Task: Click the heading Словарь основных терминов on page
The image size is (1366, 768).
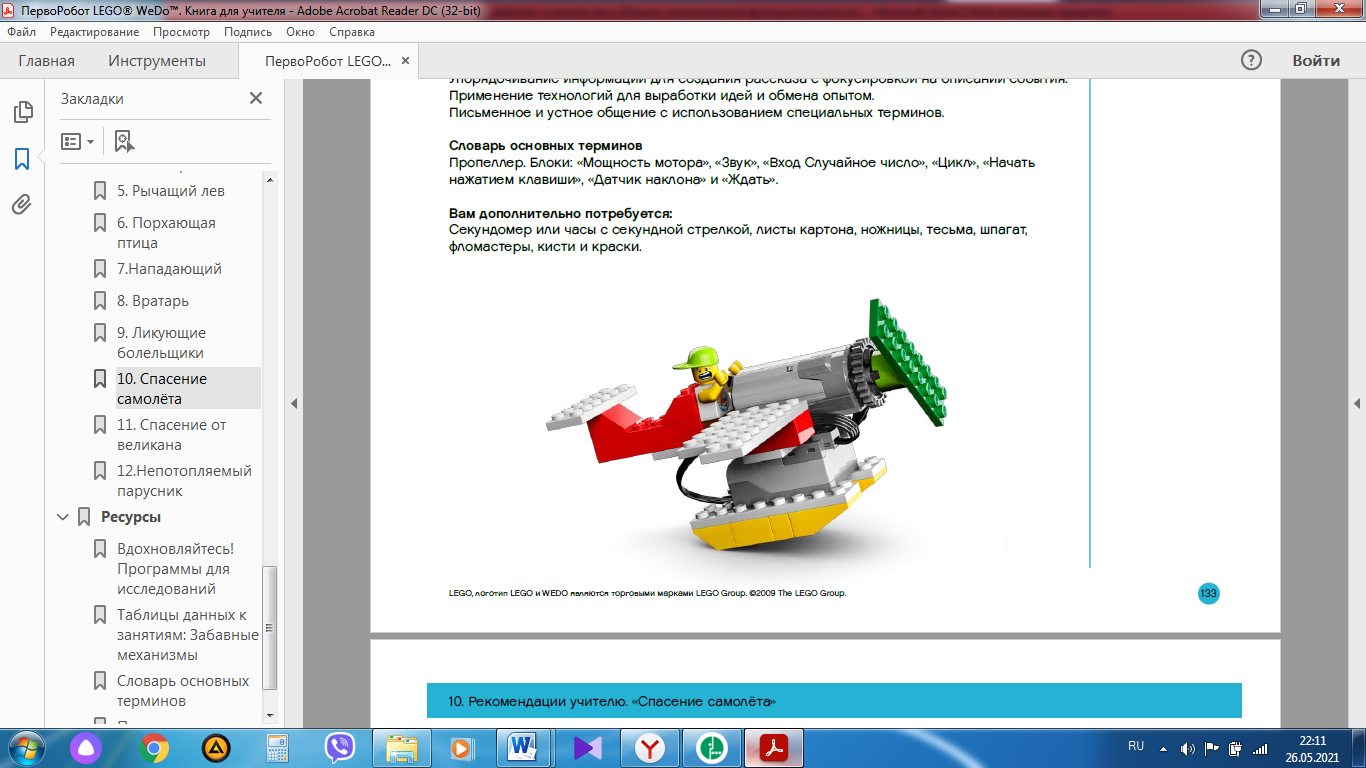Action: pos(545,146)
